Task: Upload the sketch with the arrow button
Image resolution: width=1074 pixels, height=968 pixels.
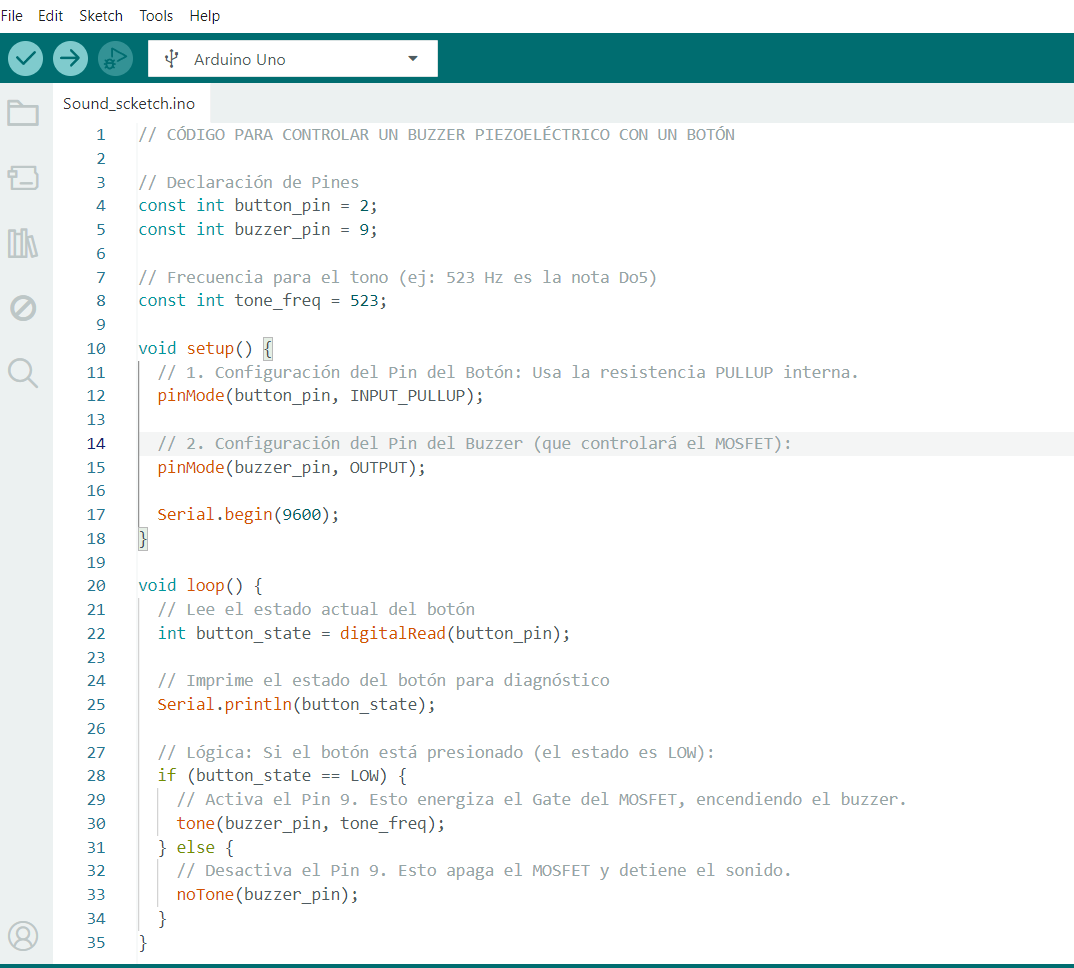Action: tap(70, 59)
